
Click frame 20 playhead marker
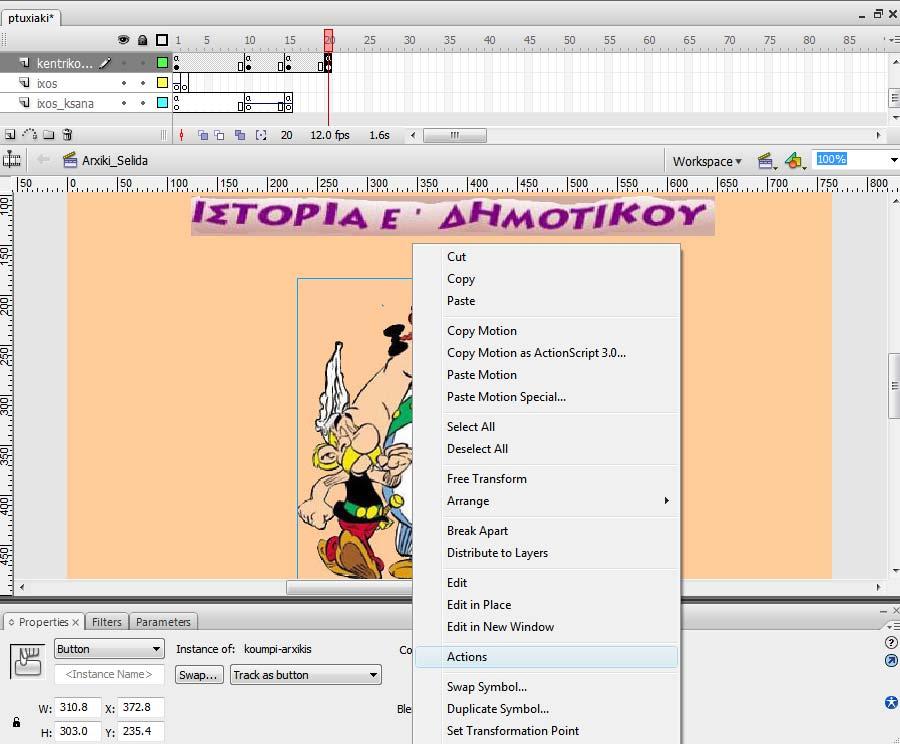click(328, 41)
